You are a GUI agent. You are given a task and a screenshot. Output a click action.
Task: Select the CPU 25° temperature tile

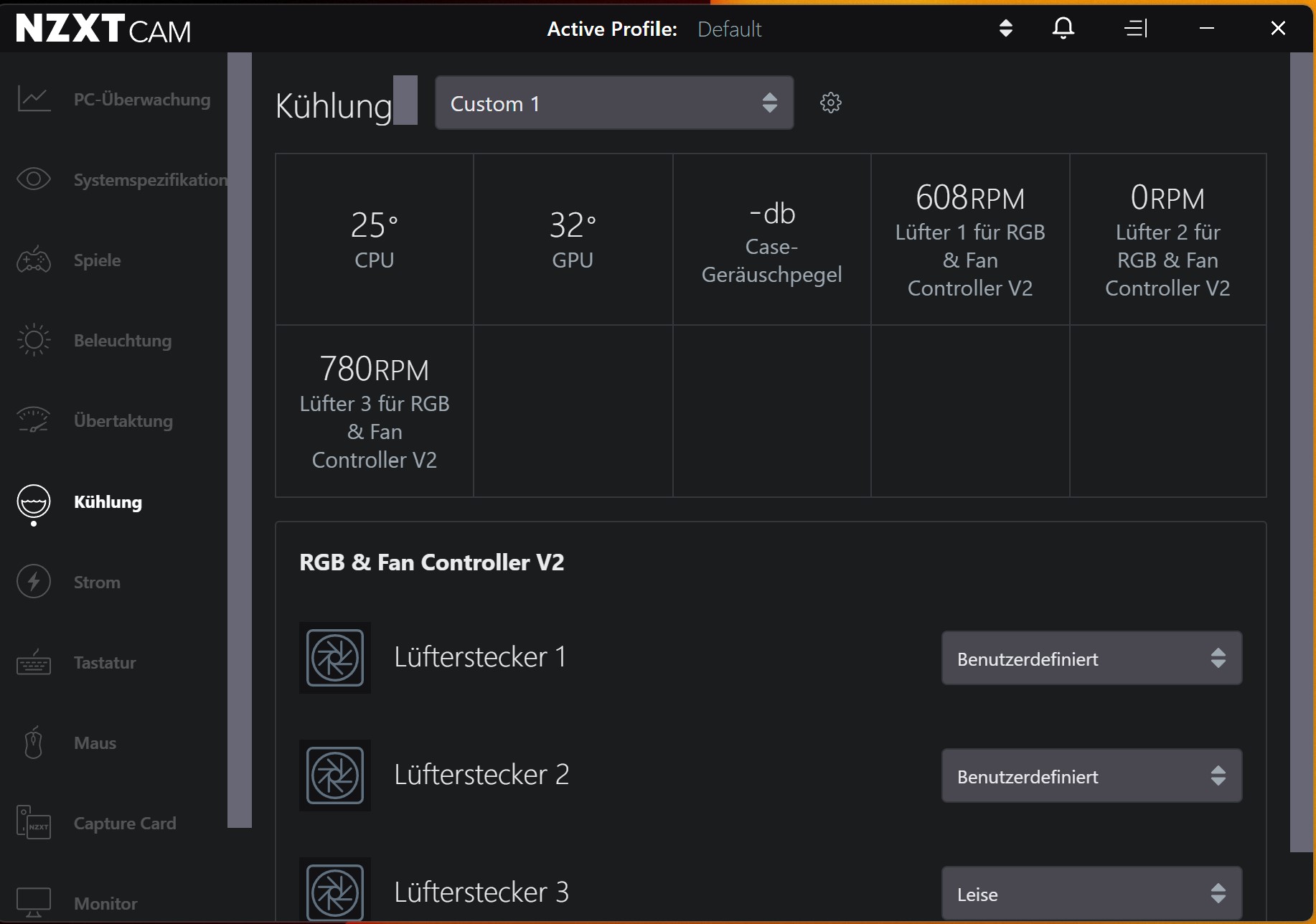(375, 239)
